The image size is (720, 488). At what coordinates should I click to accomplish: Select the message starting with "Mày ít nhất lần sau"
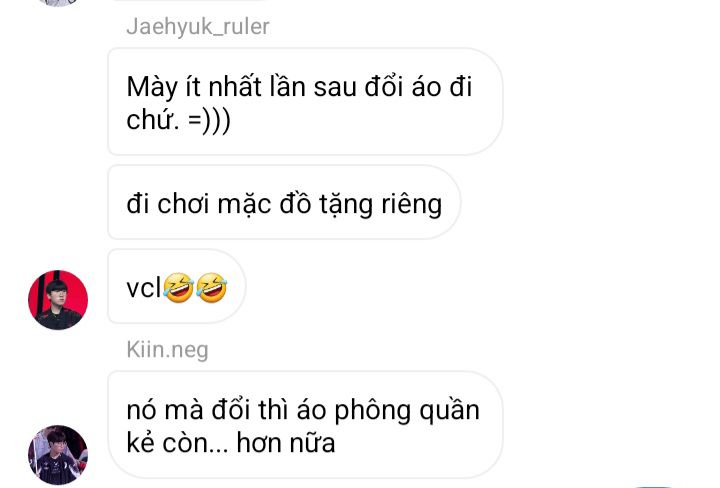(305, 101)
